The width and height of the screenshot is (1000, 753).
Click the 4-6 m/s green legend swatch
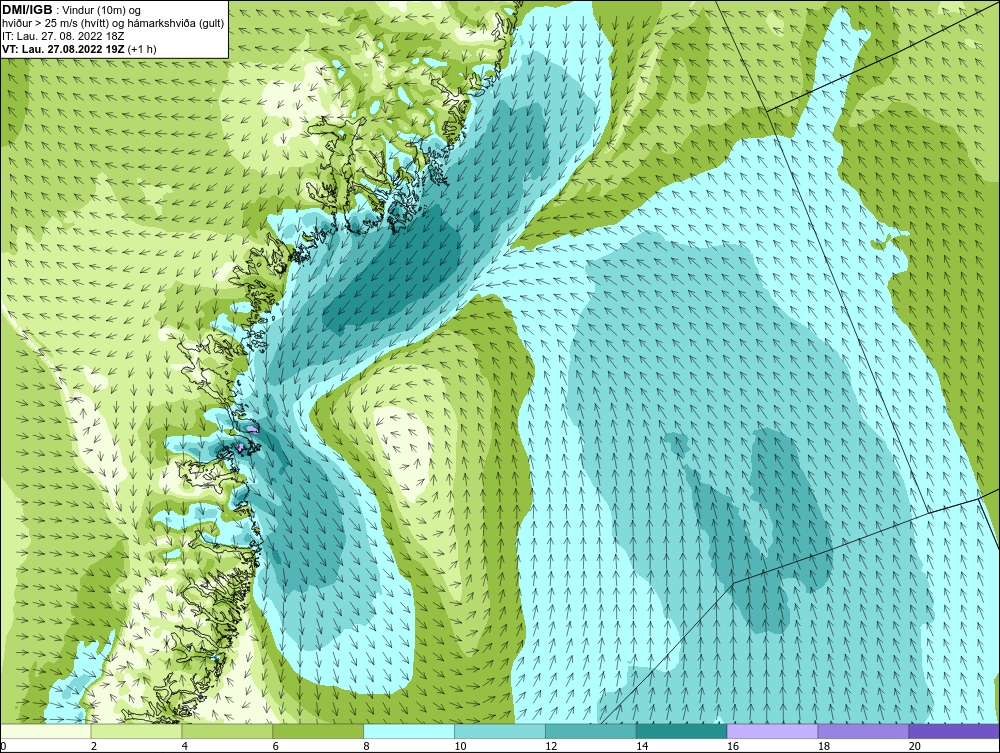pos(227,731)
